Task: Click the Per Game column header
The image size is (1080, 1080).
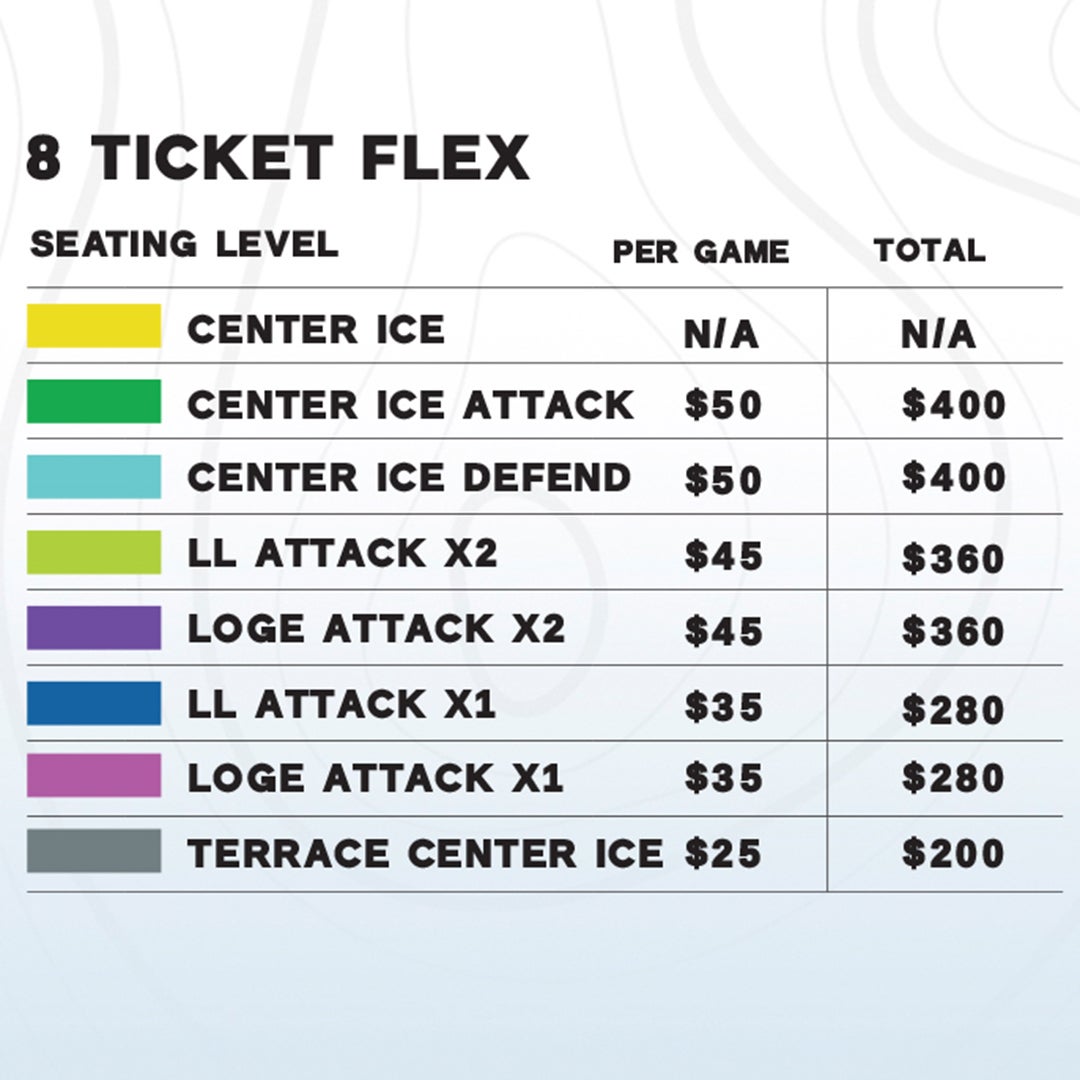Action: [x=700, y=251]
